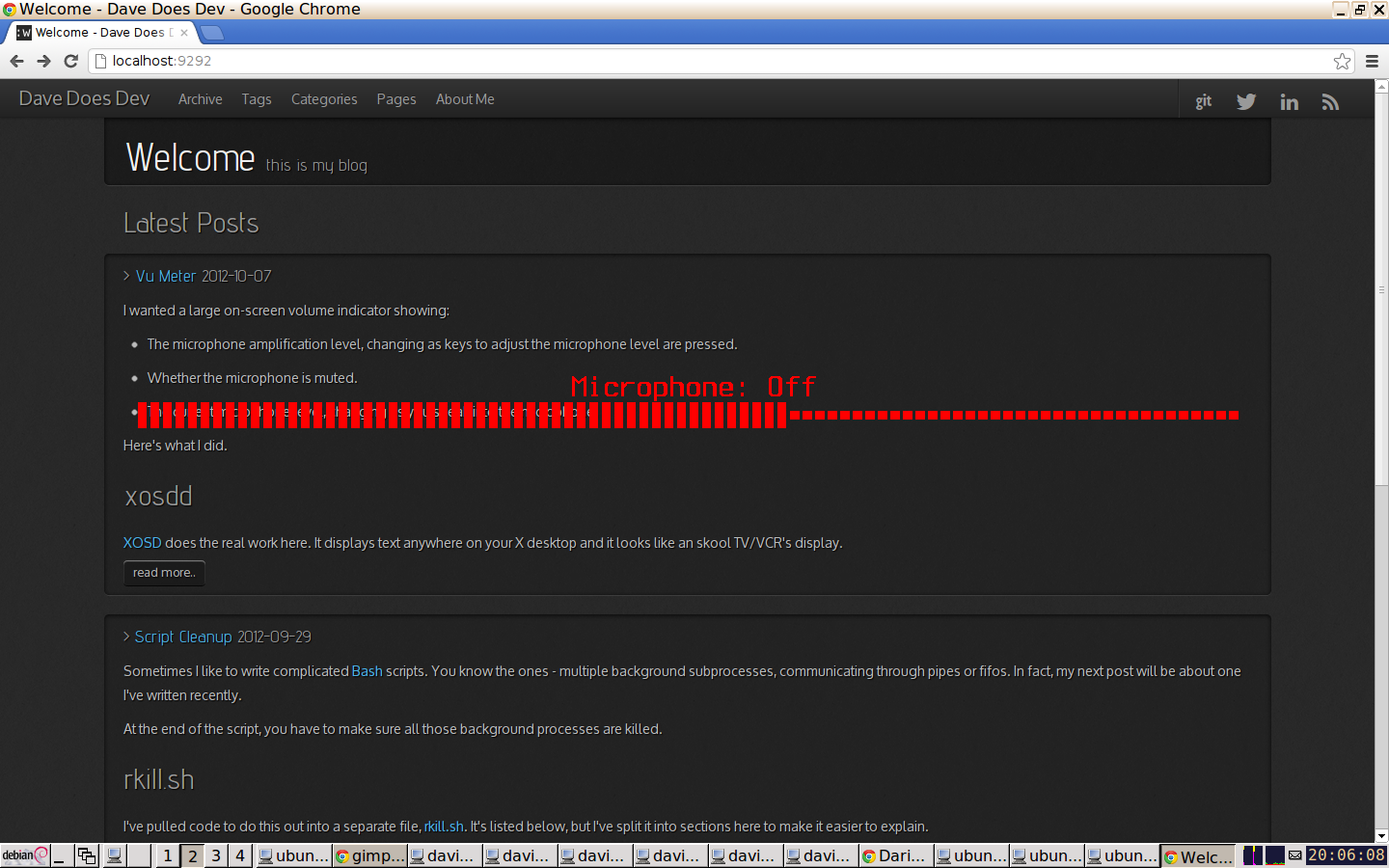Screen dimensions: 1389x868
Task: Go to the Tags page
Action: (x=256, y=99)
